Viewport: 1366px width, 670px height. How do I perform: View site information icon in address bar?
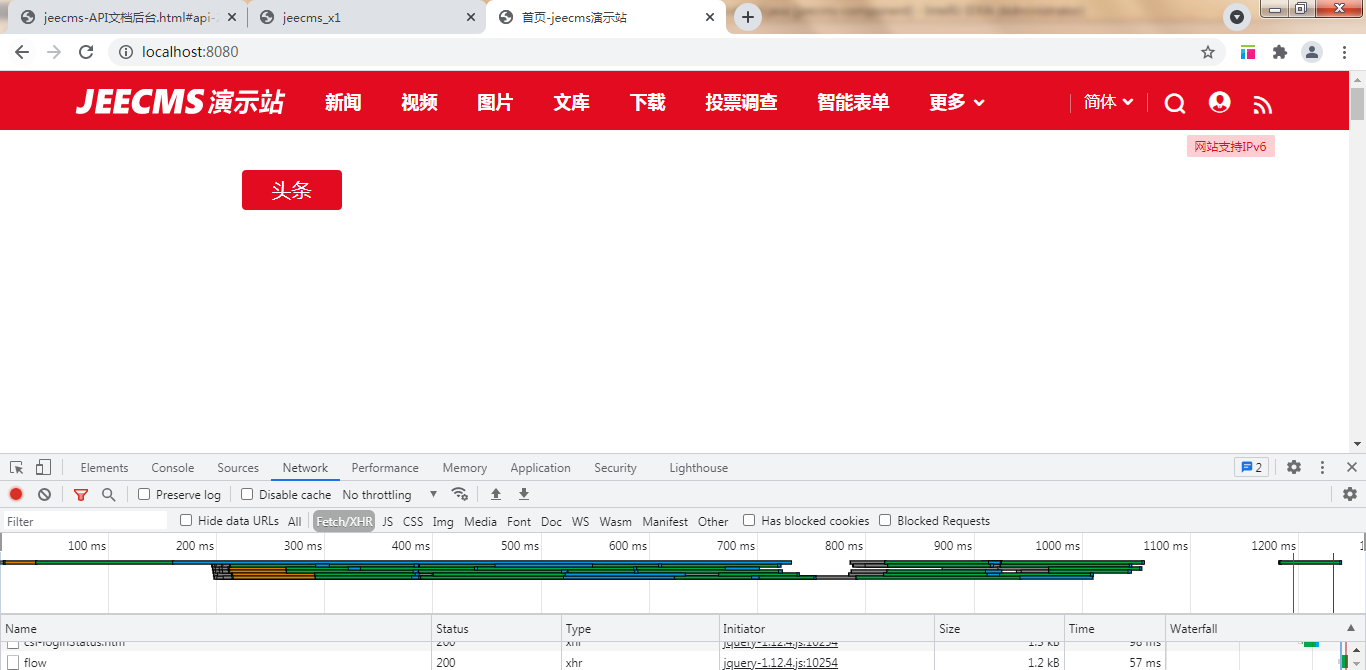pos(126,52)
